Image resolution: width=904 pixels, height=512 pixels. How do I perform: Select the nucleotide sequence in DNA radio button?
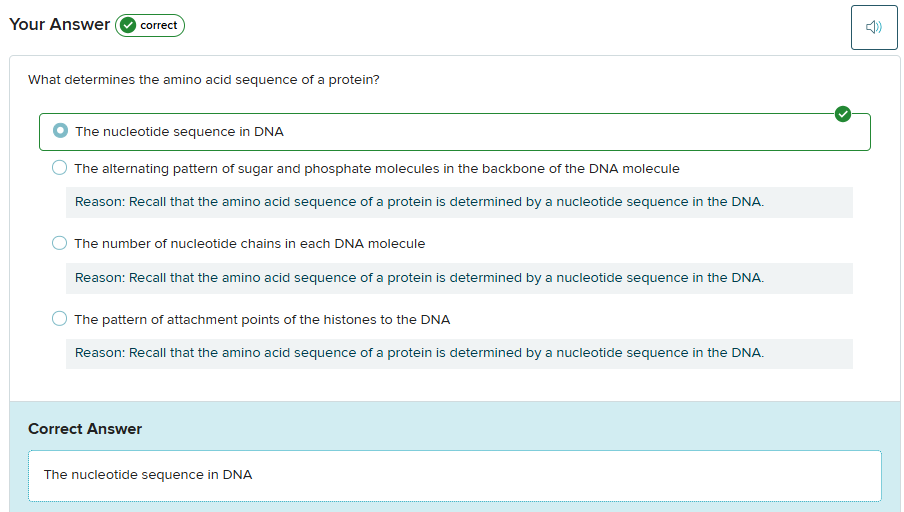(61, 131)
